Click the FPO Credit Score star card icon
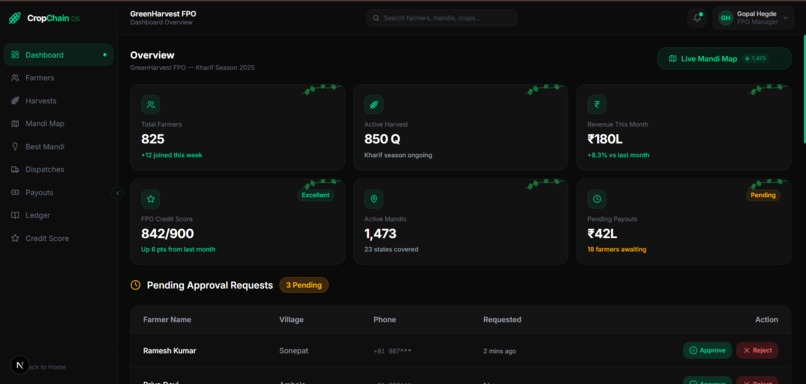806x384 pixels. click(151, 199)
